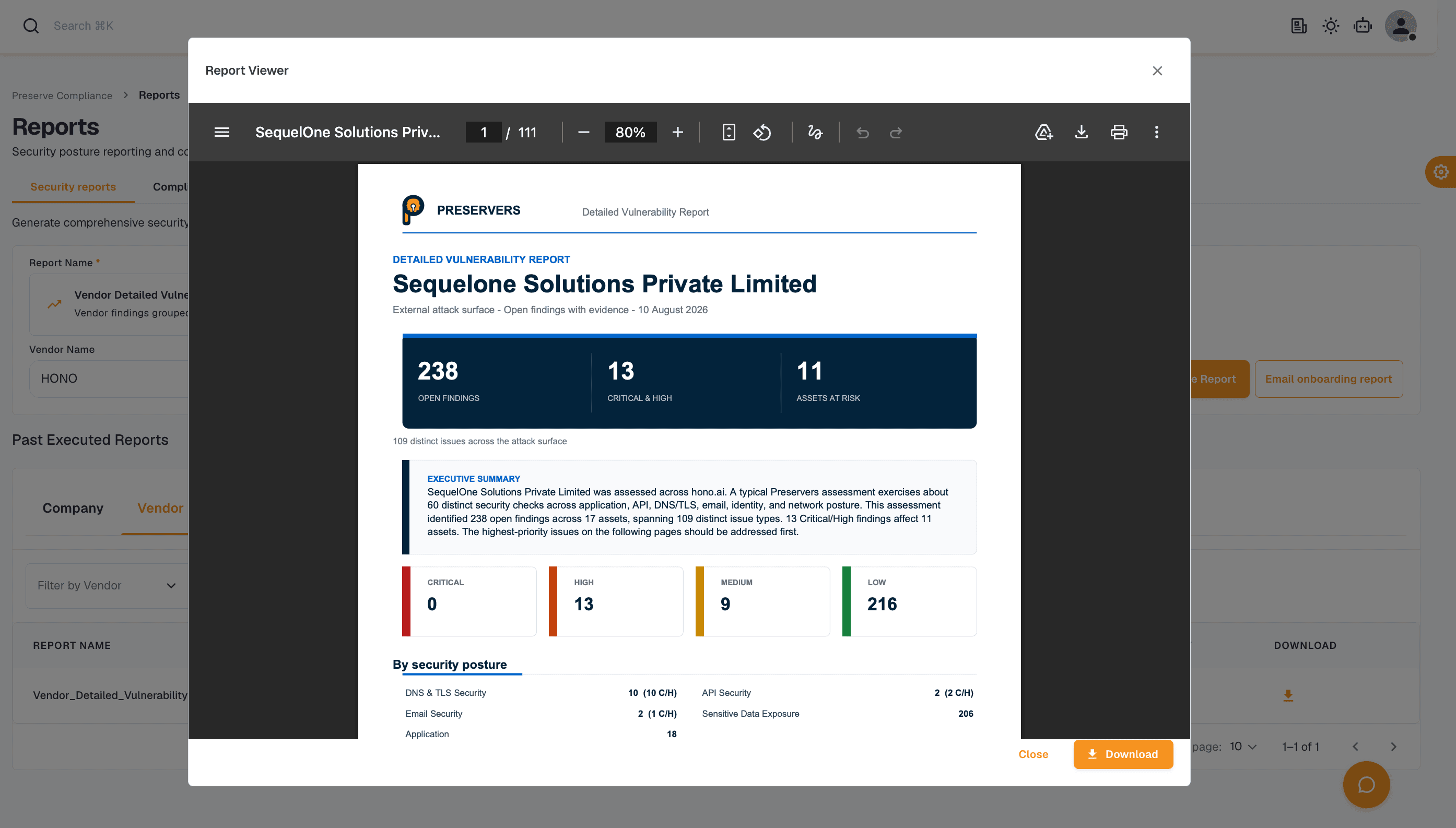Image resolution: width=1456 pixels, height=828 pixels.
Task: Click the Reports breadcrumb
Action: [159, 95]
